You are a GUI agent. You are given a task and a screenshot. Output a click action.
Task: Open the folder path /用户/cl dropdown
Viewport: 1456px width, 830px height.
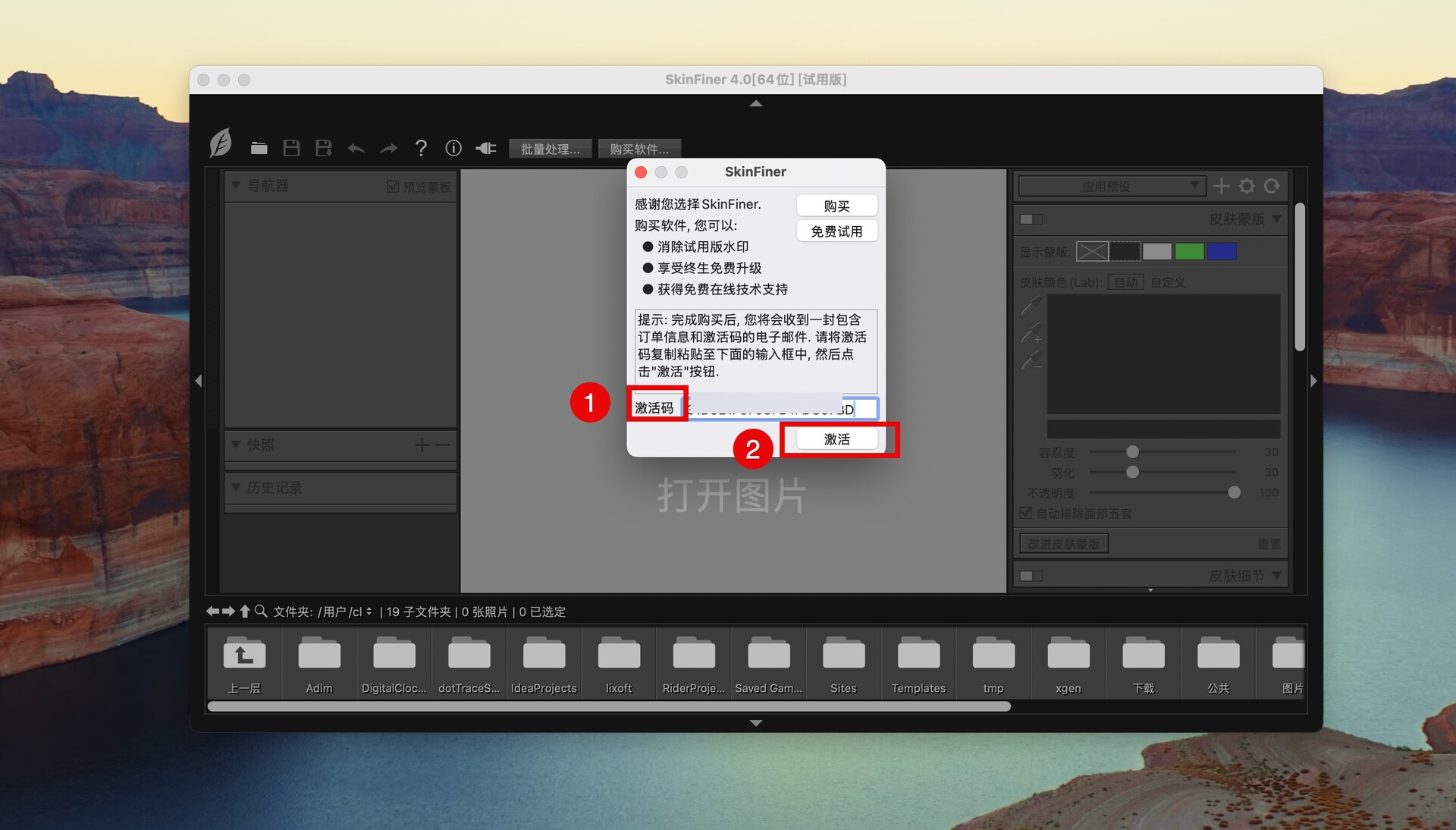click(345, 611)
